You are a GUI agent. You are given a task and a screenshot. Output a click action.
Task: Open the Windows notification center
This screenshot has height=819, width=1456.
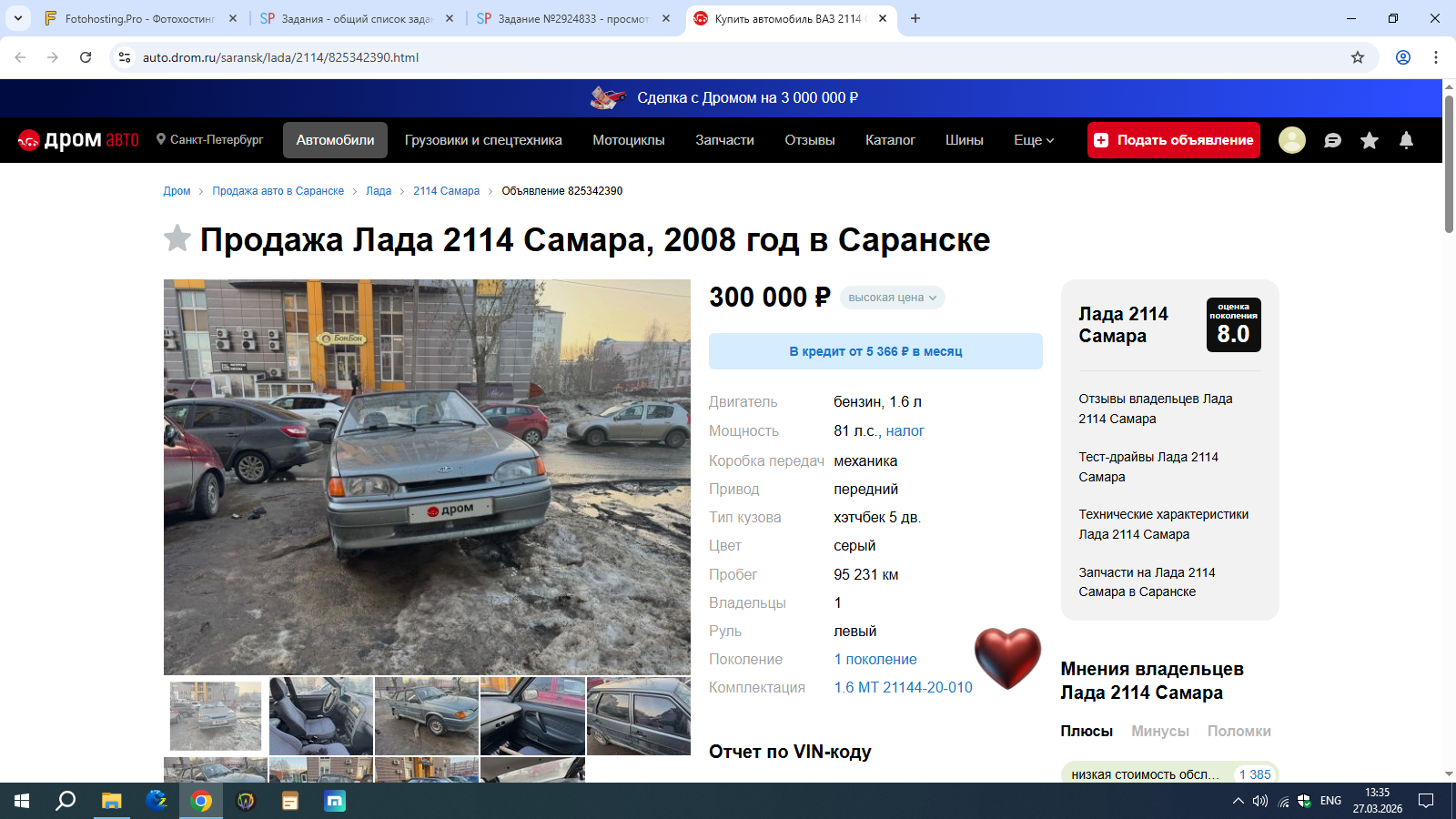[1426, 801]
